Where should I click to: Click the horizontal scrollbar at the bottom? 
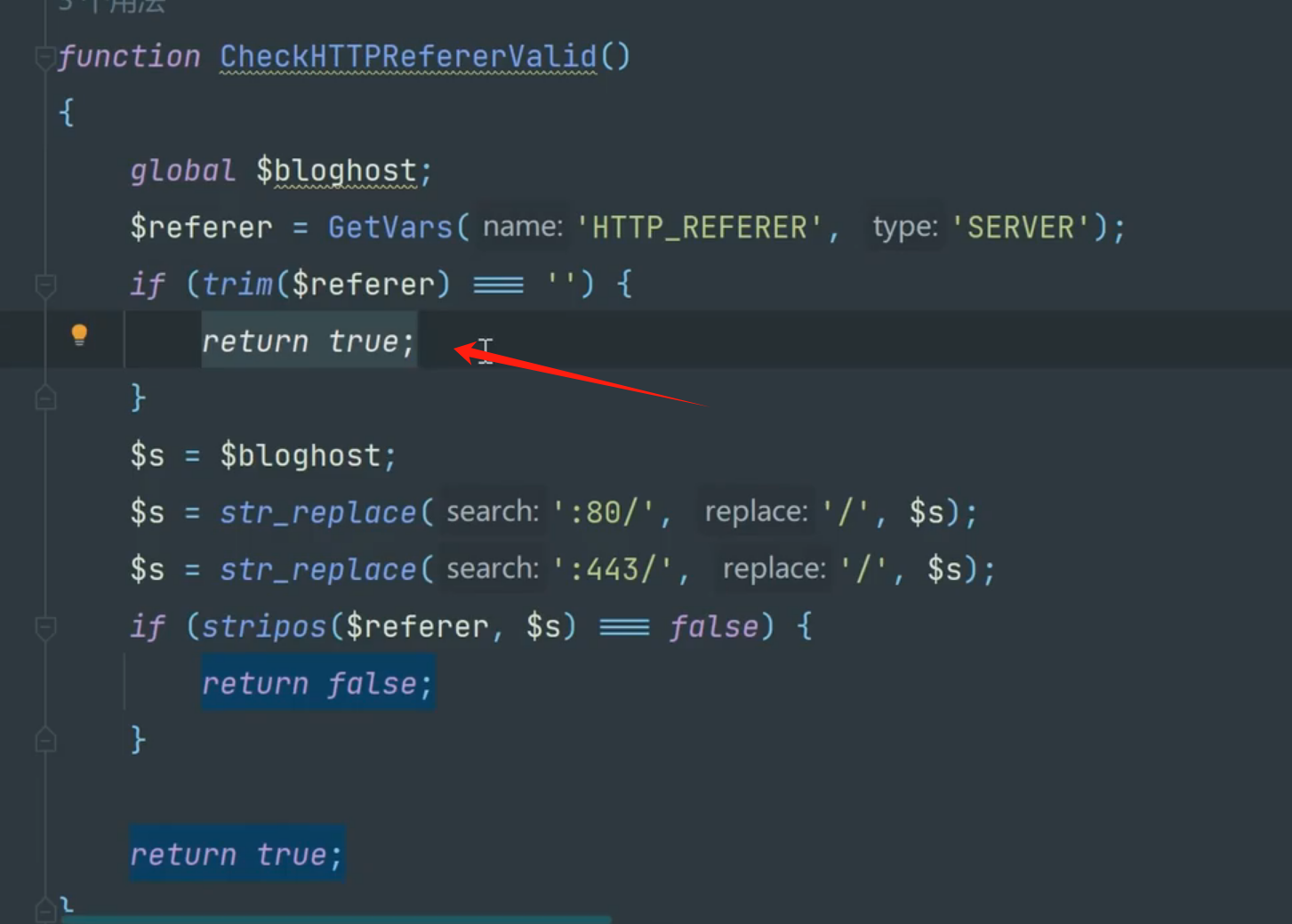pos(336,920)
